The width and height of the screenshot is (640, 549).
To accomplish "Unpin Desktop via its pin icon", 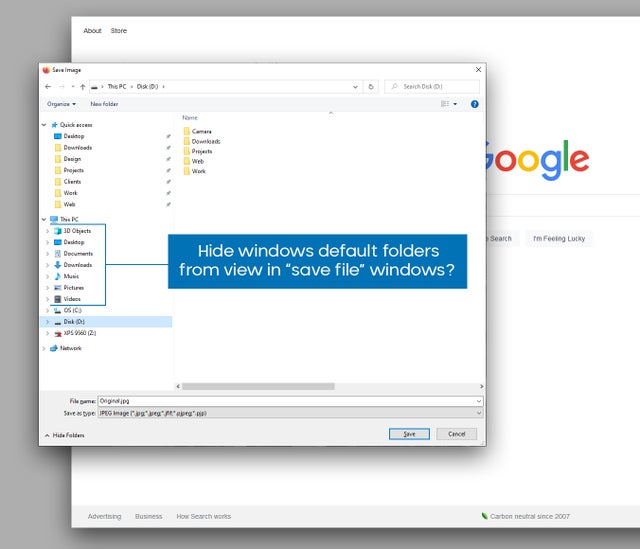I will 168,136.
